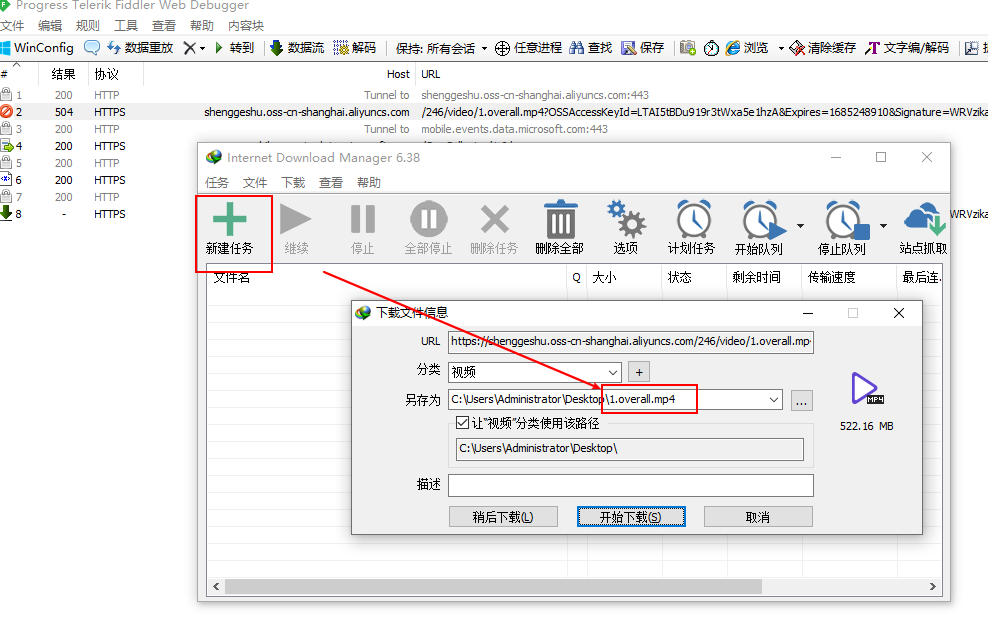The width and height of the screenshot is (988, 642).
Task: Select Fiddler session 2 with 504 result
Action: 494,112
